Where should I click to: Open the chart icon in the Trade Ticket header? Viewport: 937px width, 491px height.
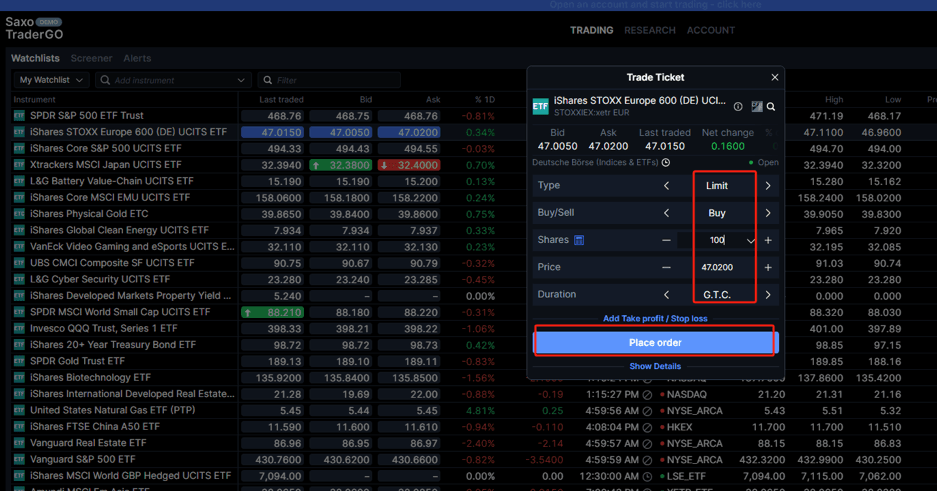tap(757, 107)
